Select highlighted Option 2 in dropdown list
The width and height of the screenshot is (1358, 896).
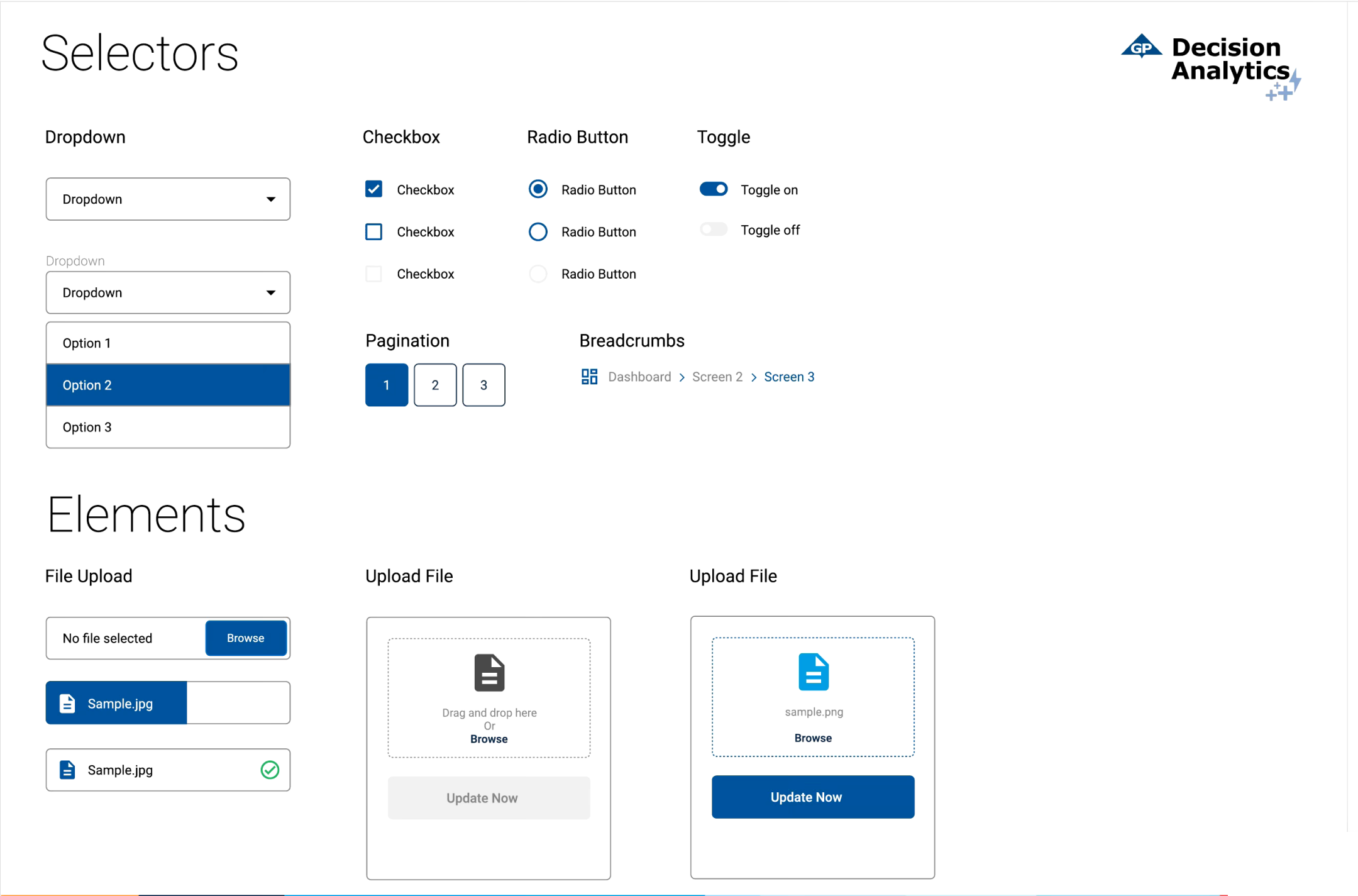pos(168,385)
